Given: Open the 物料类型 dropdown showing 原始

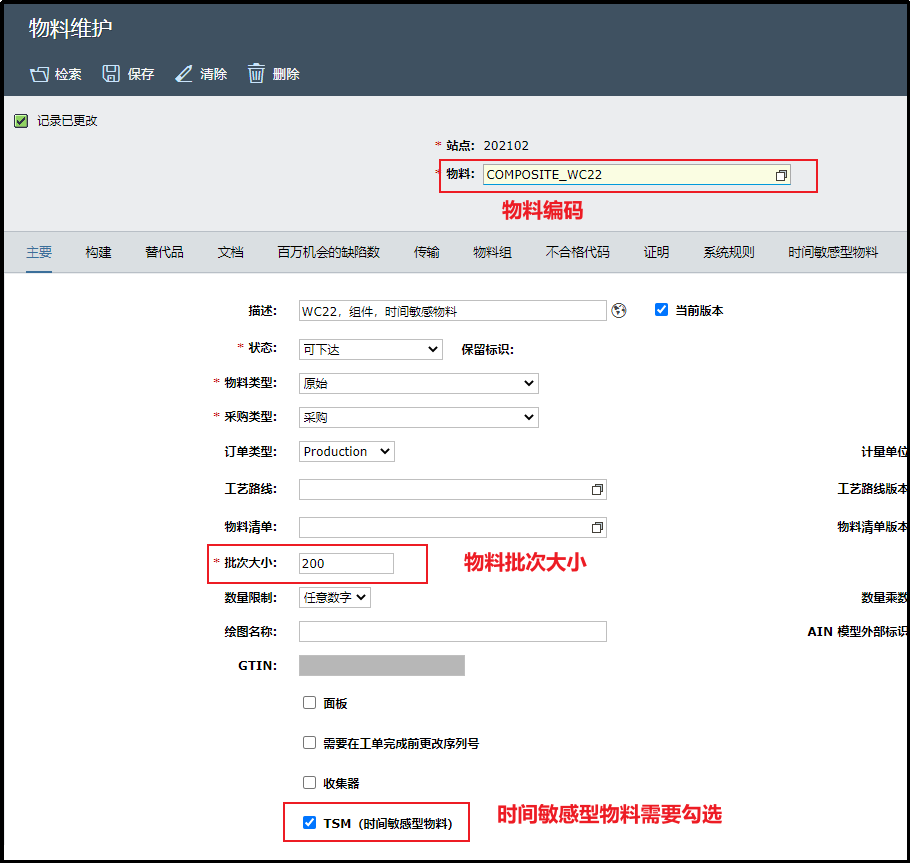Looking at the screenshot, I should click(x=418, y=384).
